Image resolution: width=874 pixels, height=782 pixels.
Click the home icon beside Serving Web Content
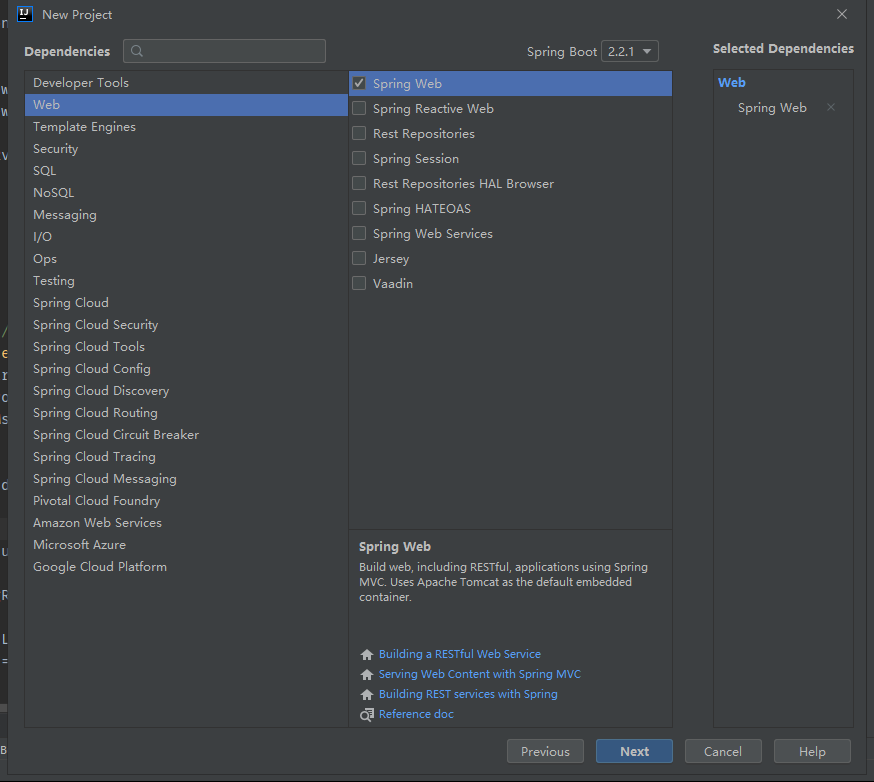[x=367, y=674]
